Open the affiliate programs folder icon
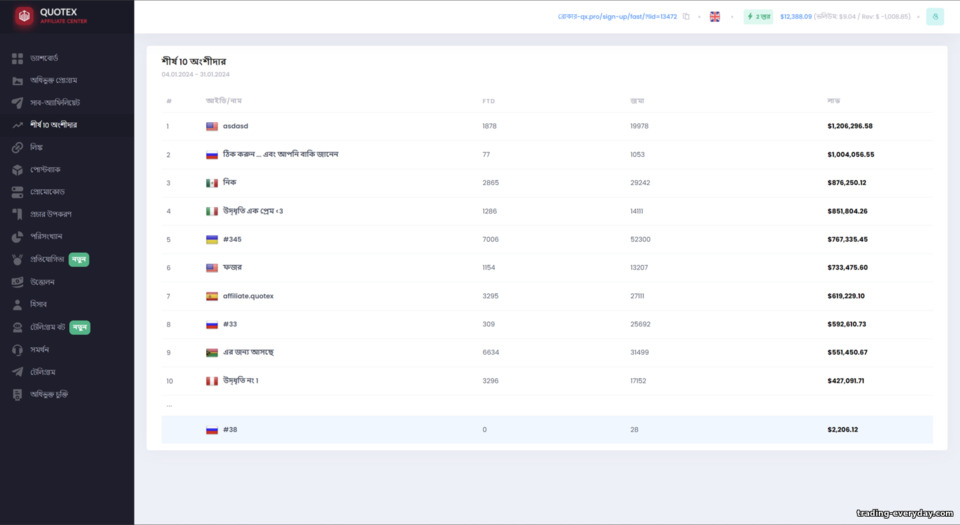 click(x=17, y=81)
